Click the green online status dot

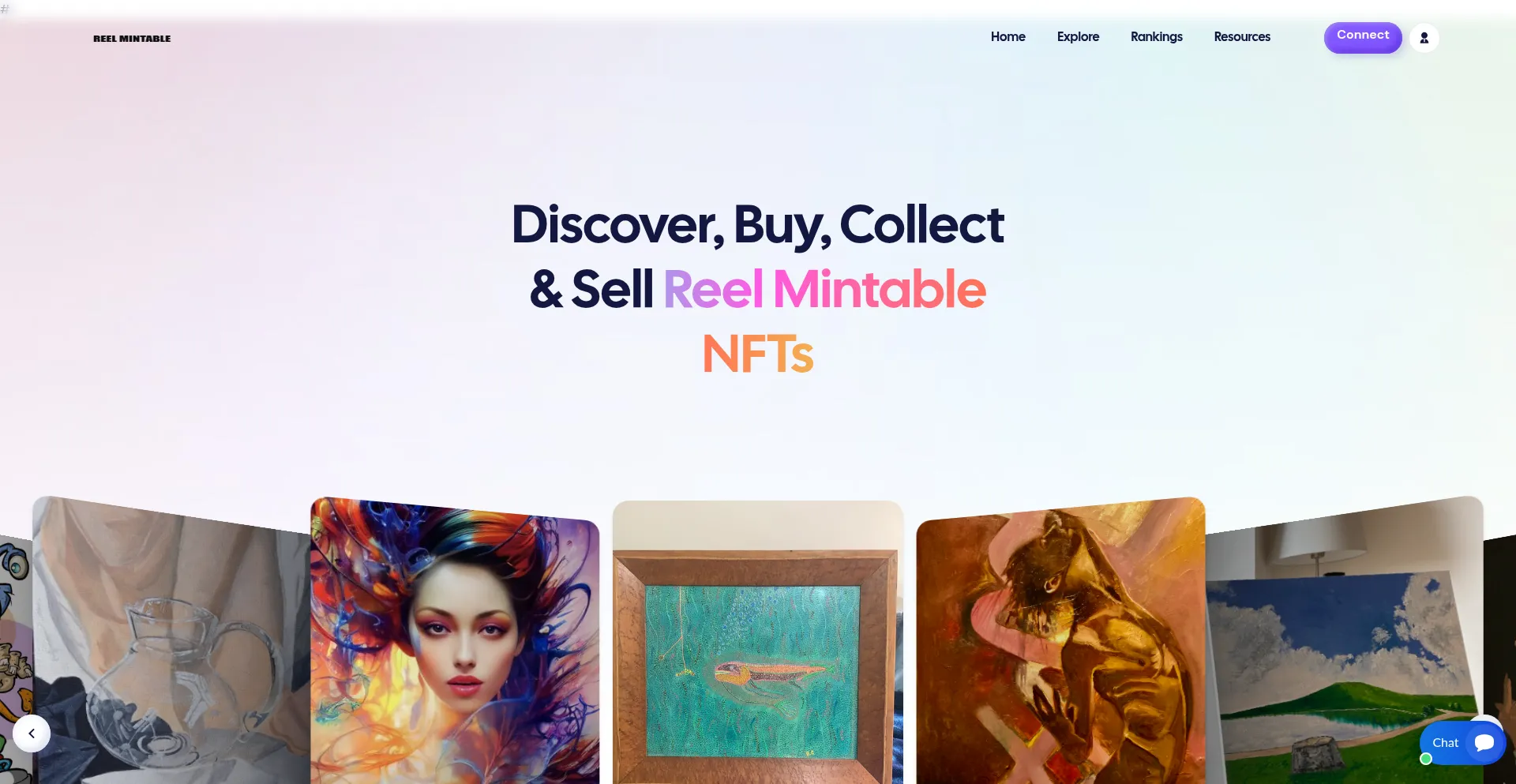click(x=1426, y=759)
